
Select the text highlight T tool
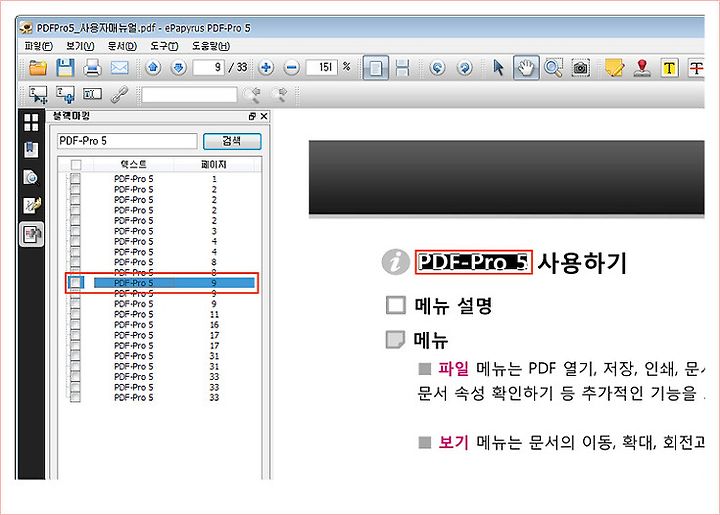pos(669,68)
